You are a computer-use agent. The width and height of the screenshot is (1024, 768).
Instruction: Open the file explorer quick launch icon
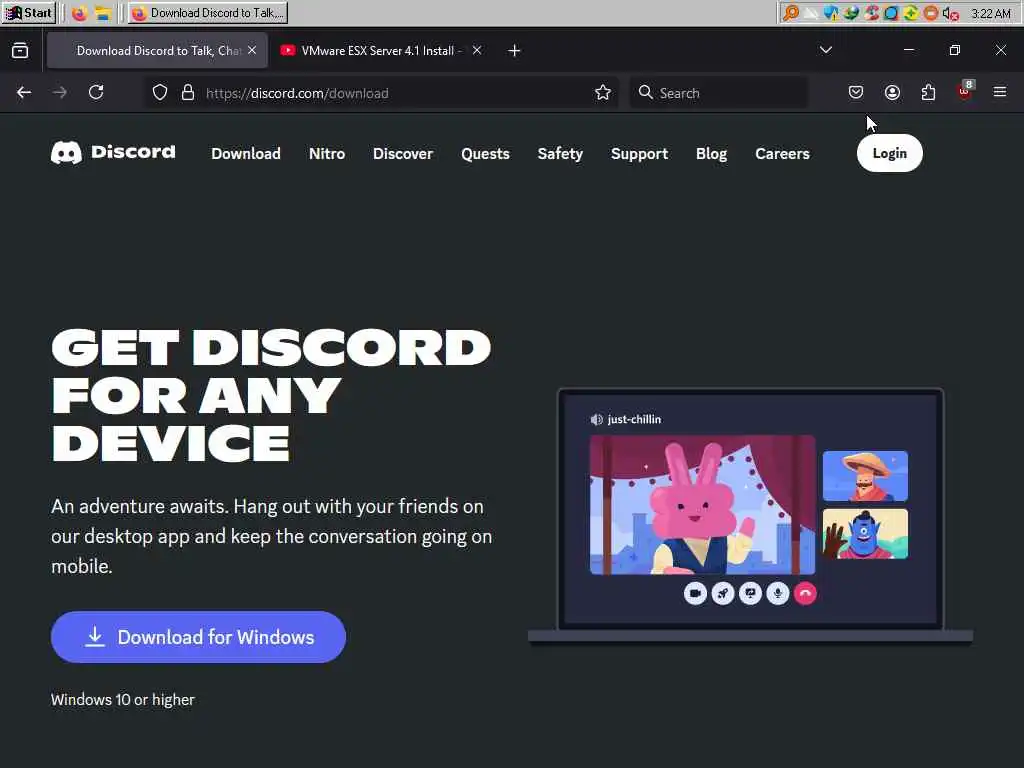point(103,13)
